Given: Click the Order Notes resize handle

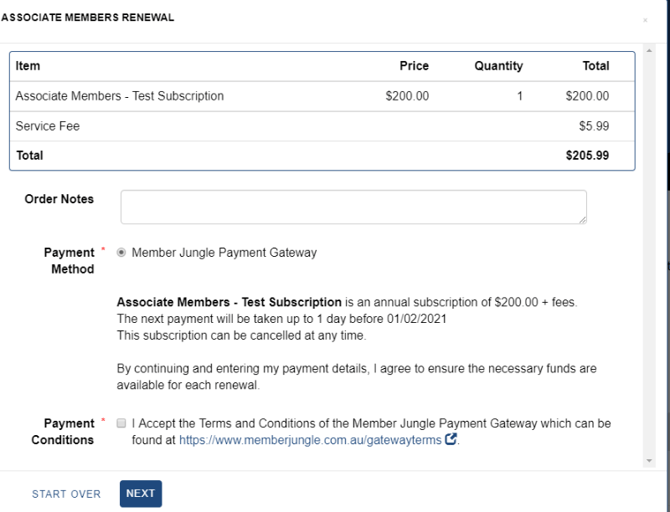Looking at the screenshot, I should click(x=581, y=218).
